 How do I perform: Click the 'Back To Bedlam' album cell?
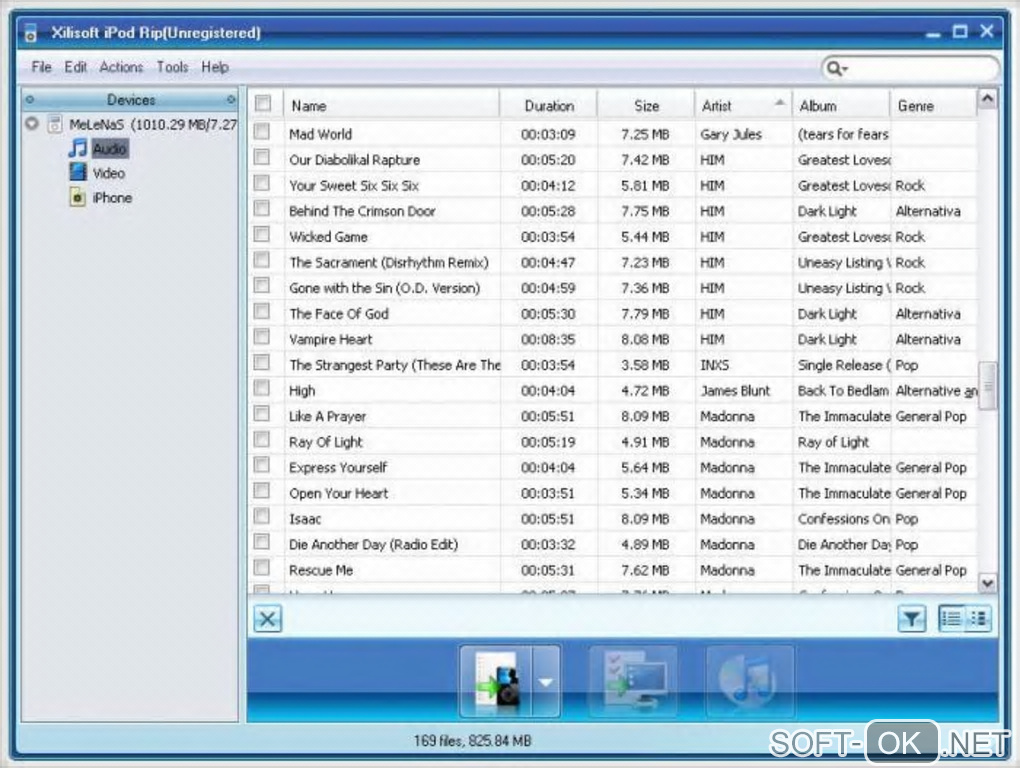(x=843, y=390)
